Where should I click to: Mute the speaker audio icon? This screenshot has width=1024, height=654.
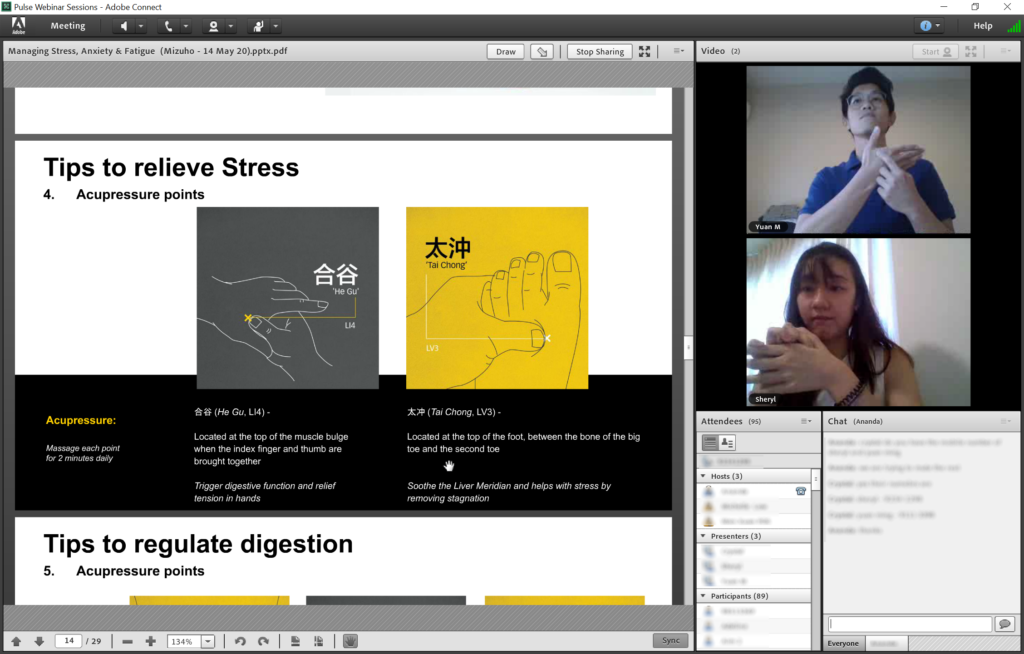pyautogui.click(x=124, y=26)
